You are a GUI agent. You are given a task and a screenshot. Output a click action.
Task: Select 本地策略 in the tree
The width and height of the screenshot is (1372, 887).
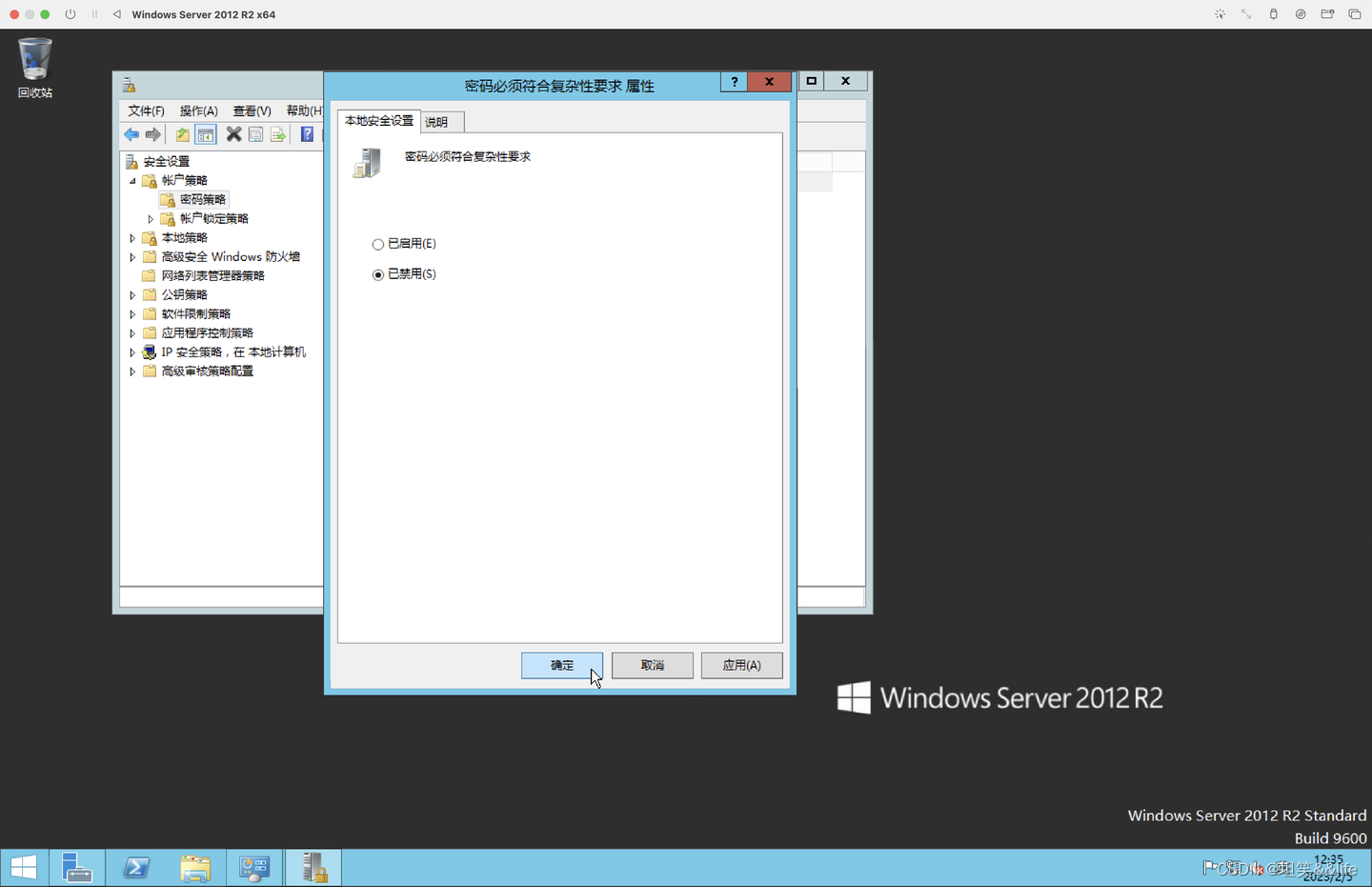click(185, 238)
